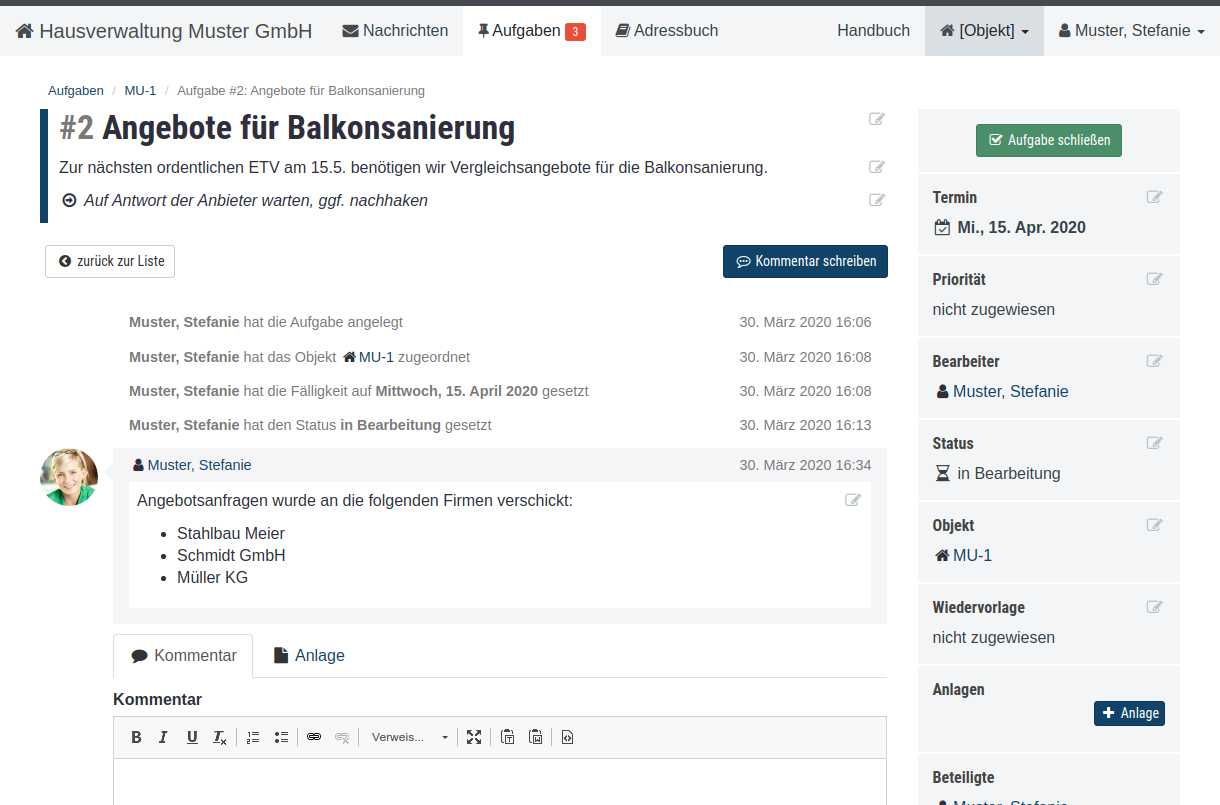Toggle bold formatting in comment editor
1220x805 pixels.
coord(137,737)
